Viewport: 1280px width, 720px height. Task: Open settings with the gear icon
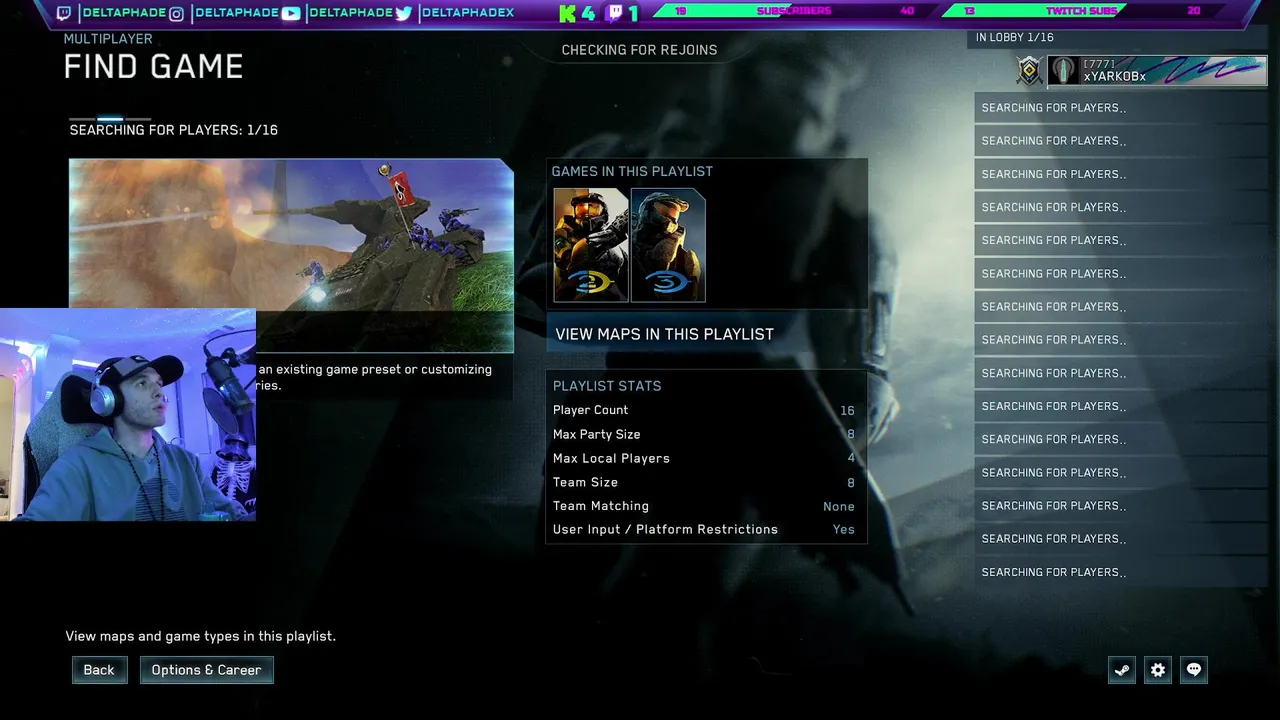[x=1158, y=670]
